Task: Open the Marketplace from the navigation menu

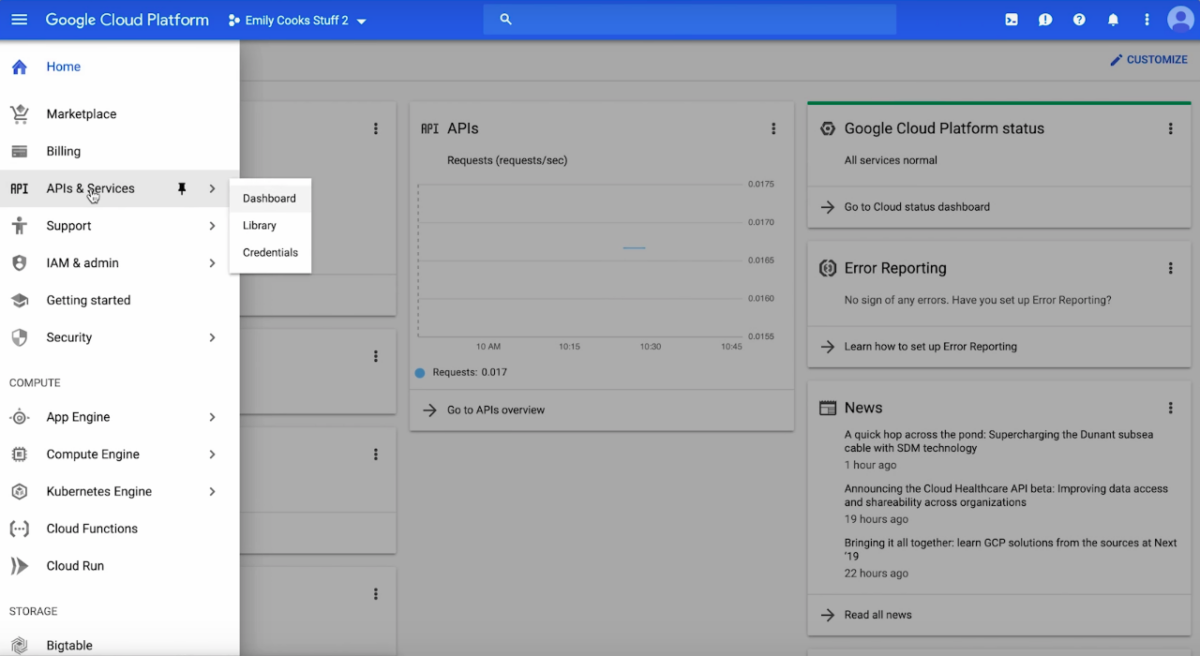Action: (81, 113)
